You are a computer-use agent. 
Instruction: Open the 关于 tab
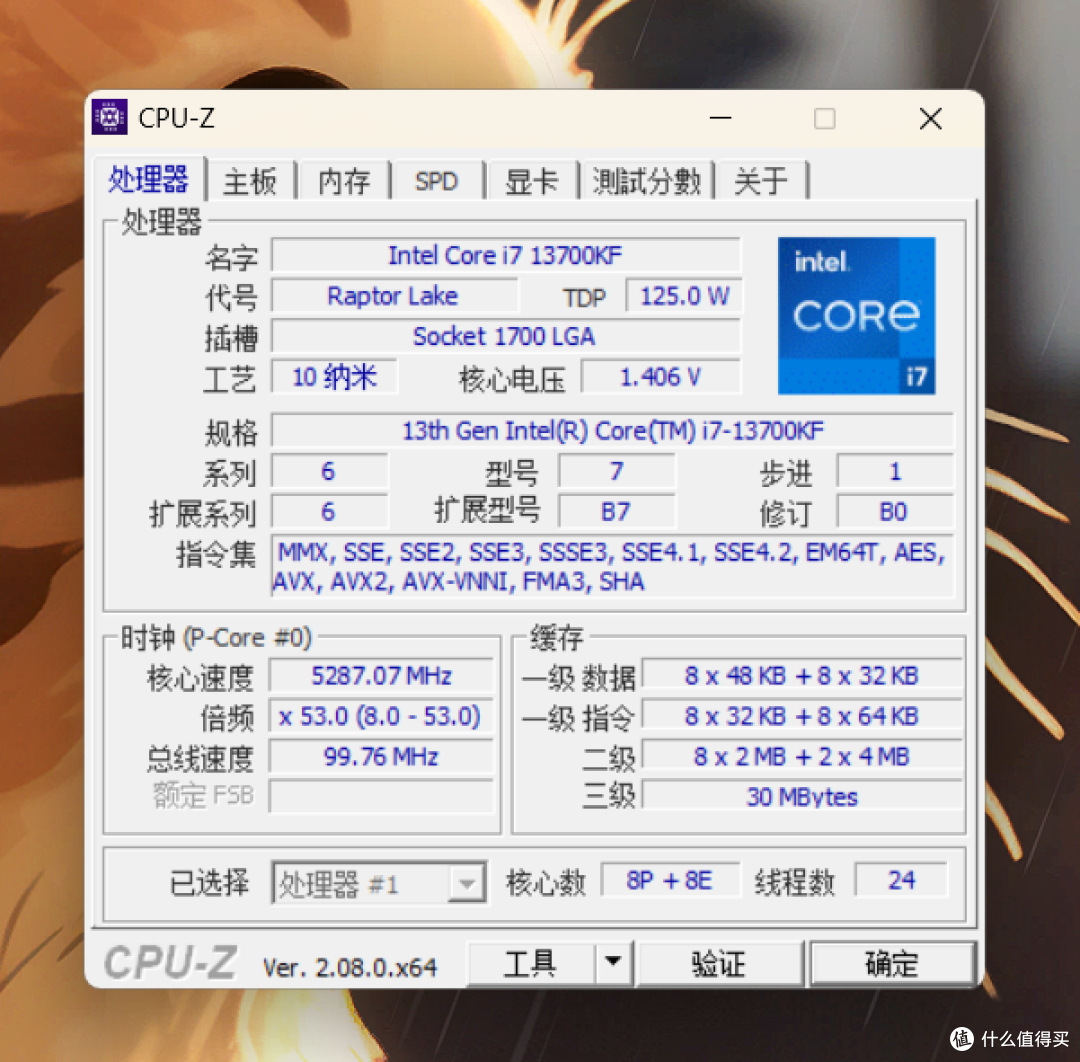760,181
